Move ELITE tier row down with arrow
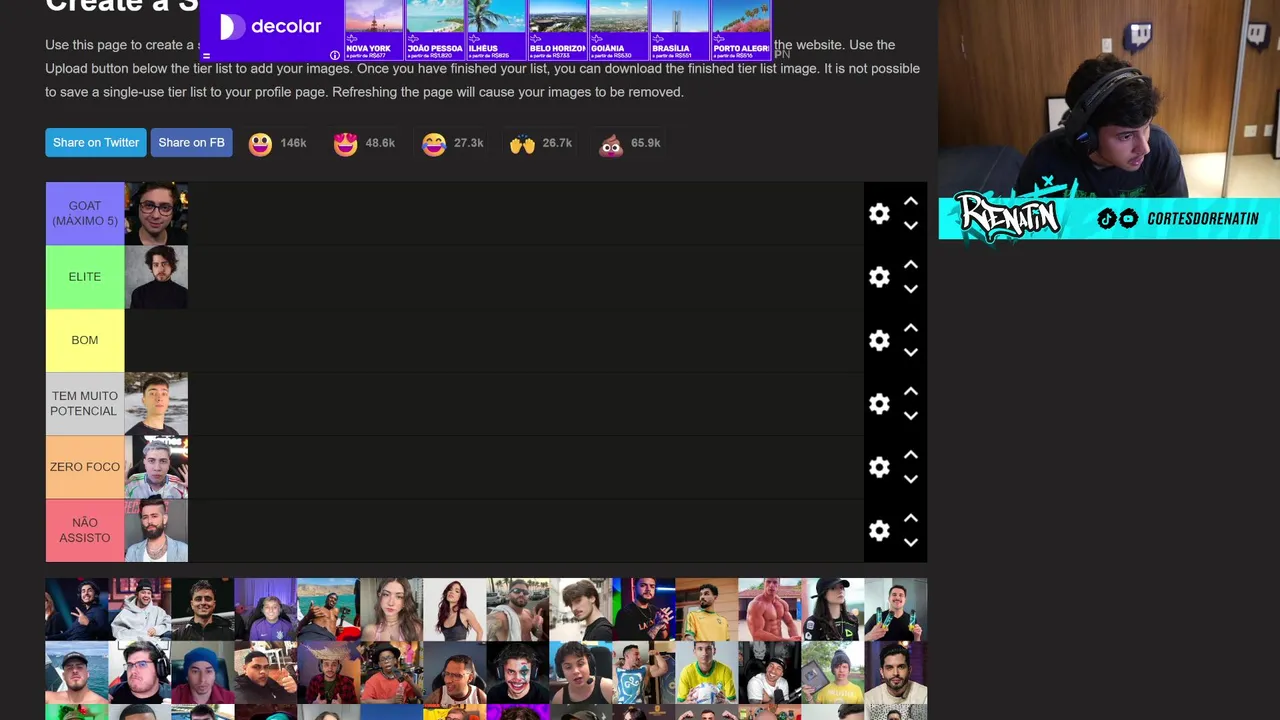This screenshot has width=1280, height=720. 911,289
